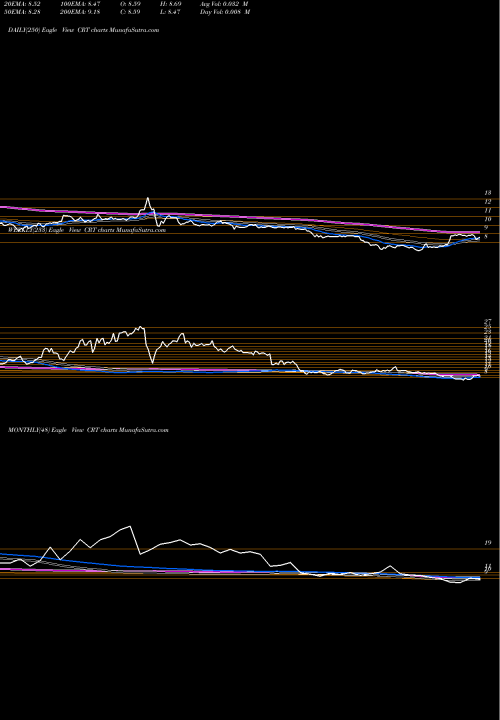
Task: Click the 10 price label on the daily axis
Action: [x=488, y=219]
